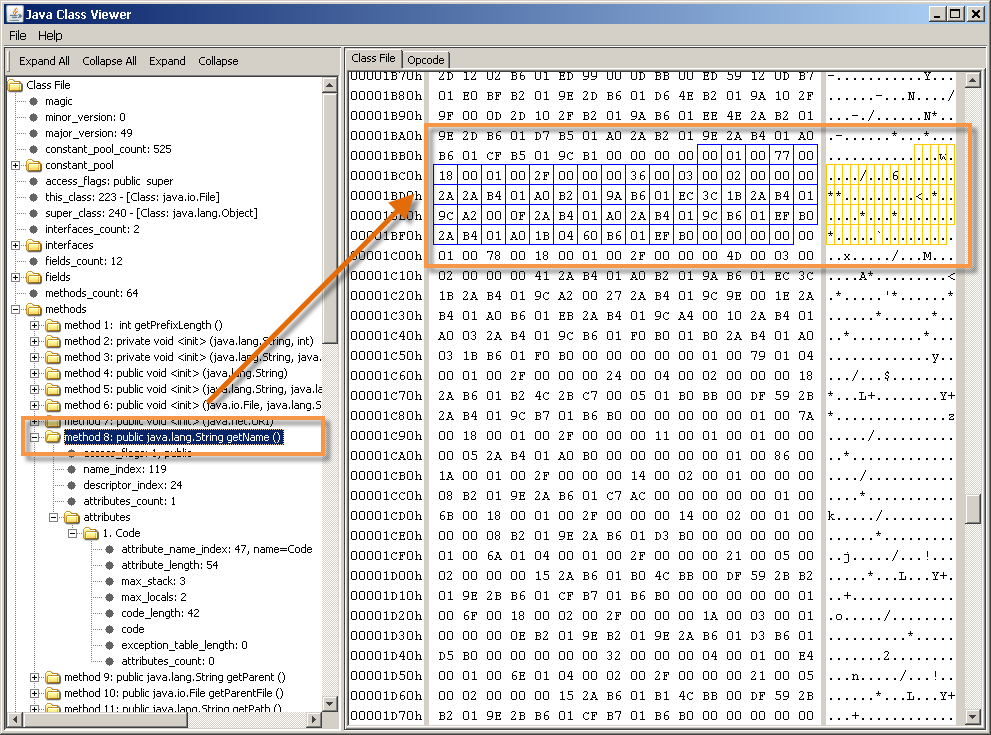The image size is (991, 735).
Task: Open the Help menu
Action: (x=50, y=35)
